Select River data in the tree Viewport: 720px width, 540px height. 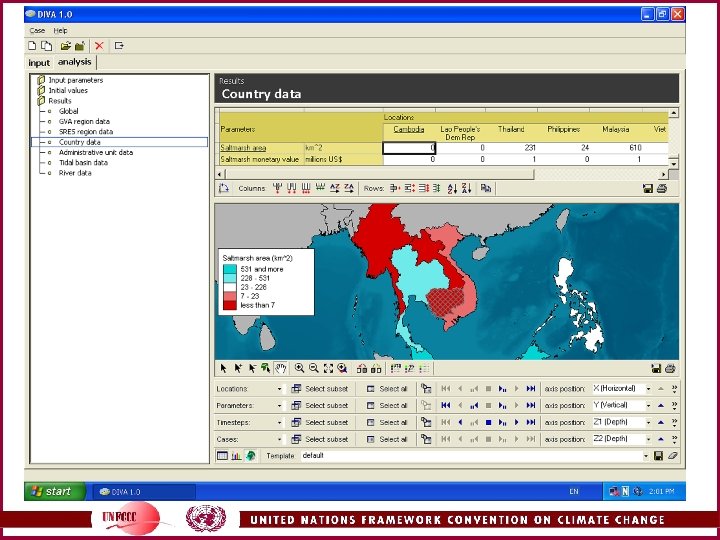(75, 173)
